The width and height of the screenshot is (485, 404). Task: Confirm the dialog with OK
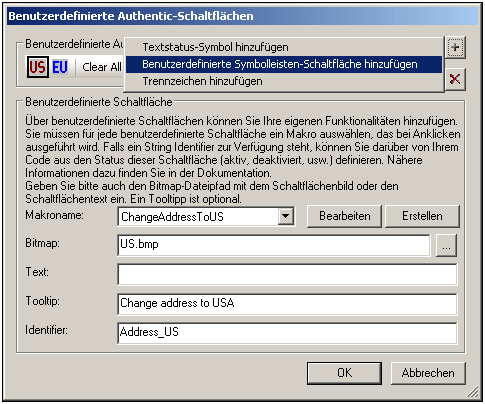point(344,373)
